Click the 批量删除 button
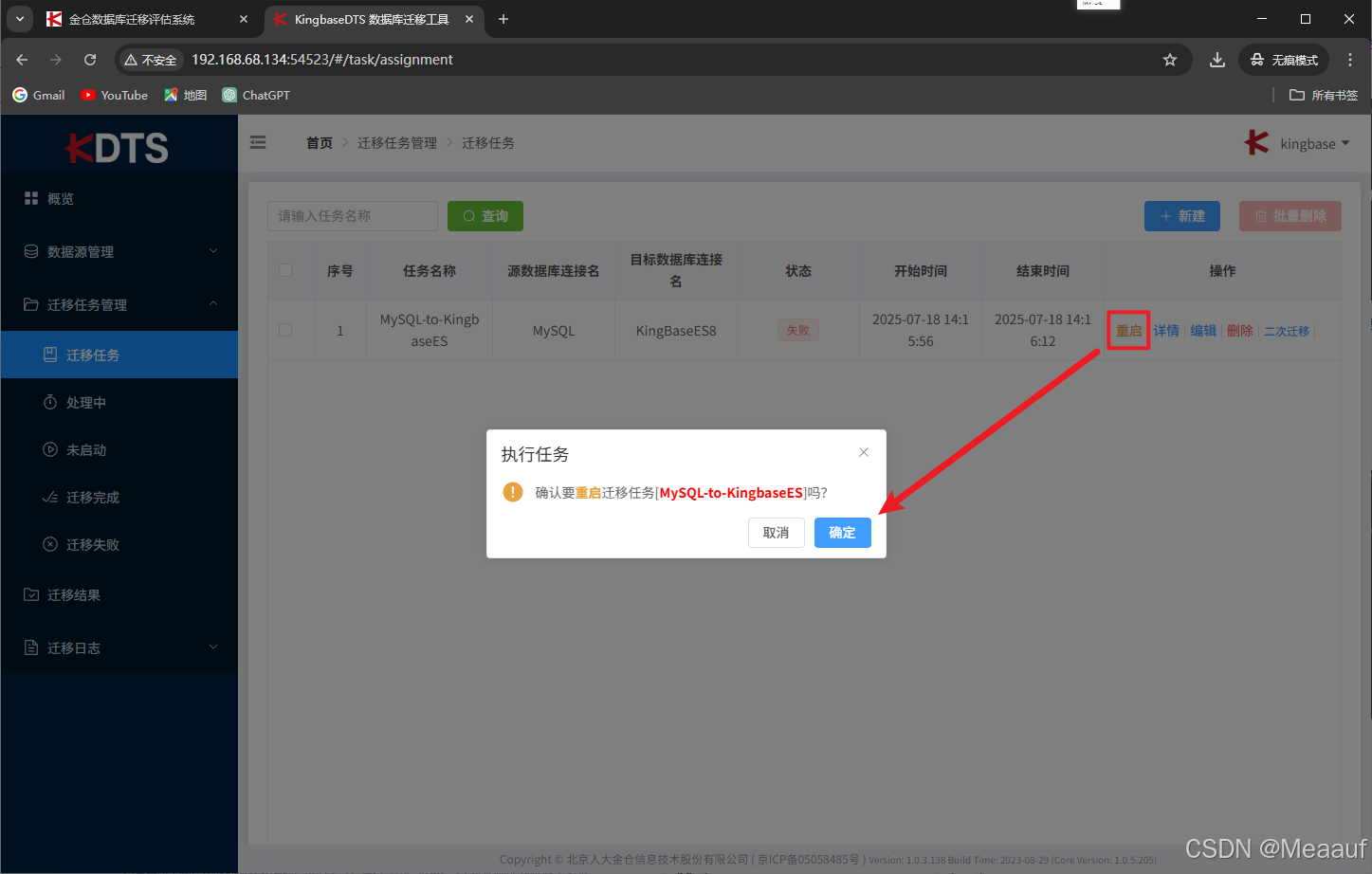The height and width of the screenshot is (874, 1372). [1290, 216]
